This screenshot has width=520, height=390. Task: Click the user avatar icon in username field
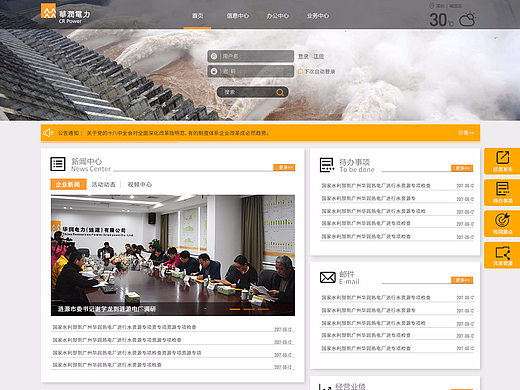pos(214,56)
